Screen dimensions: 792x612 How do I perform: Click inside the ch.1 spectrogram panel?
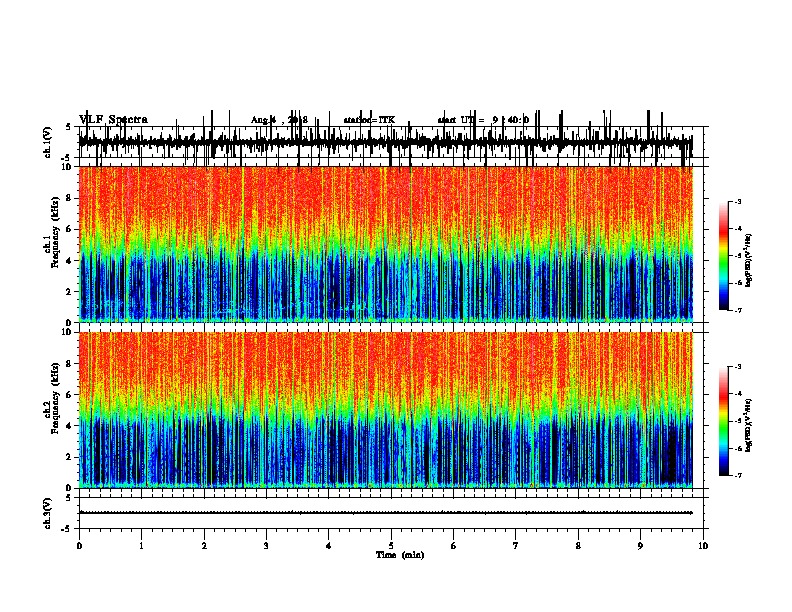[x=386, y=244]
